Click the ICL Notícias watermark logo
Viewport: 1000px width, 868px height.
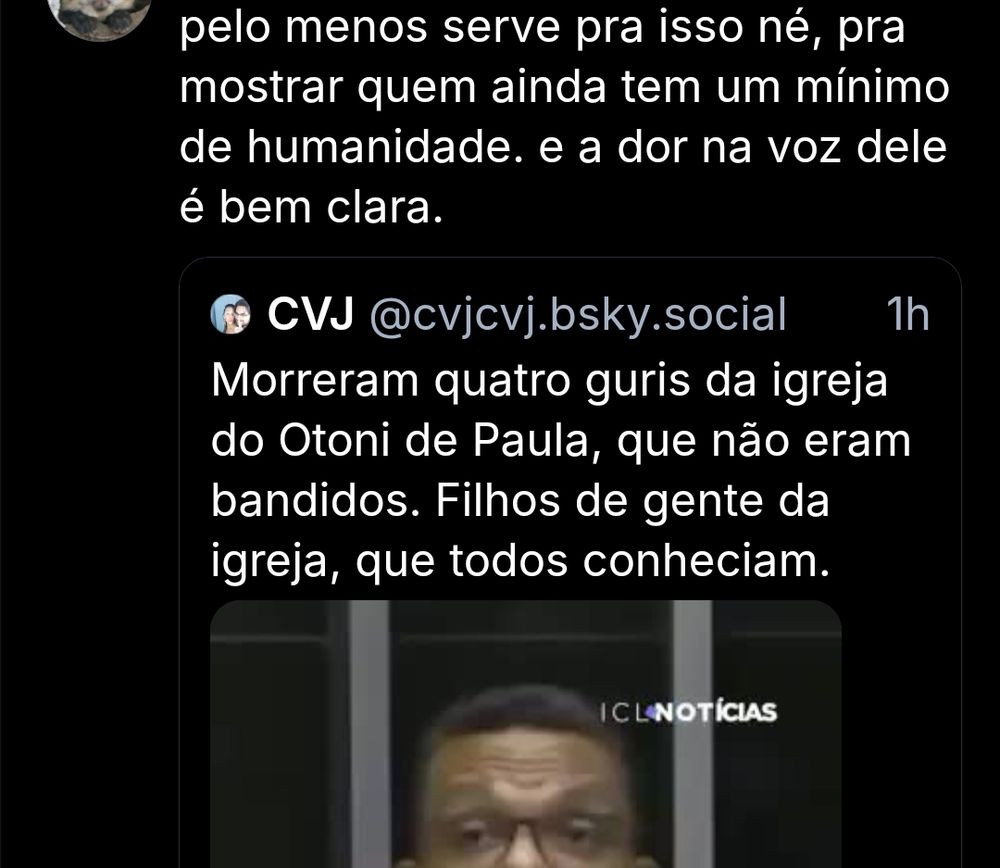click(x=689, y=712)
